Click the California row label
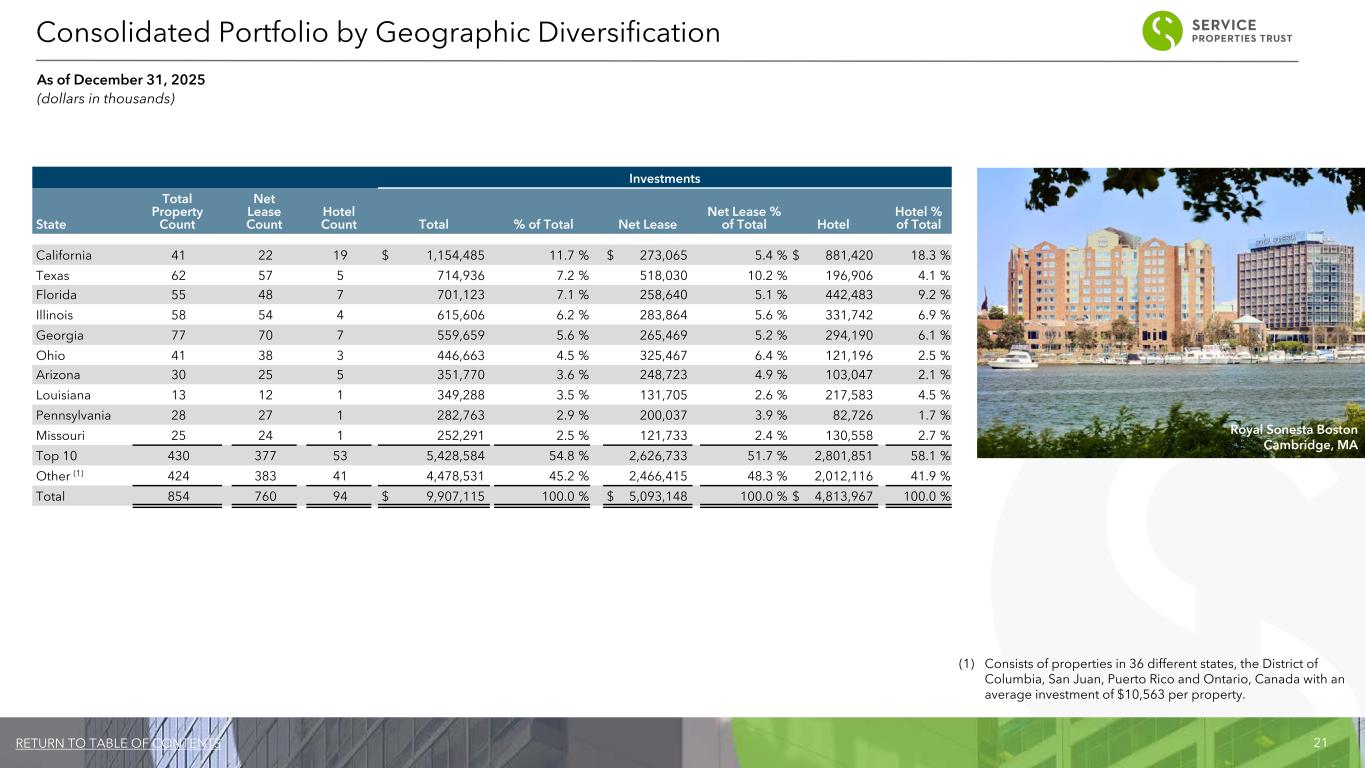 [64, 255]
